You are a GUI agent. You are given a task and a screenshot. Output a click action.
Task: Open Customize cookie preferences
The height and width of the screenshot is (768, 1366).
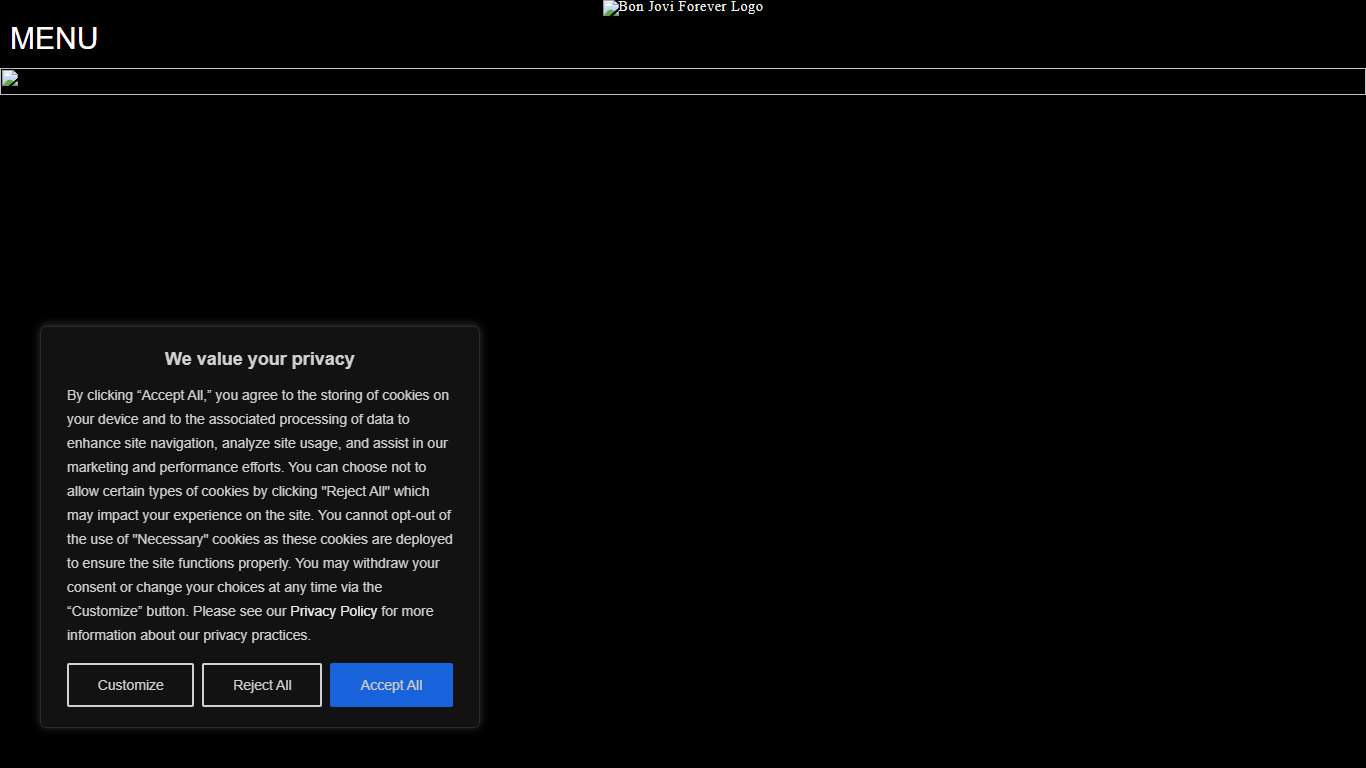pos(130,685)
